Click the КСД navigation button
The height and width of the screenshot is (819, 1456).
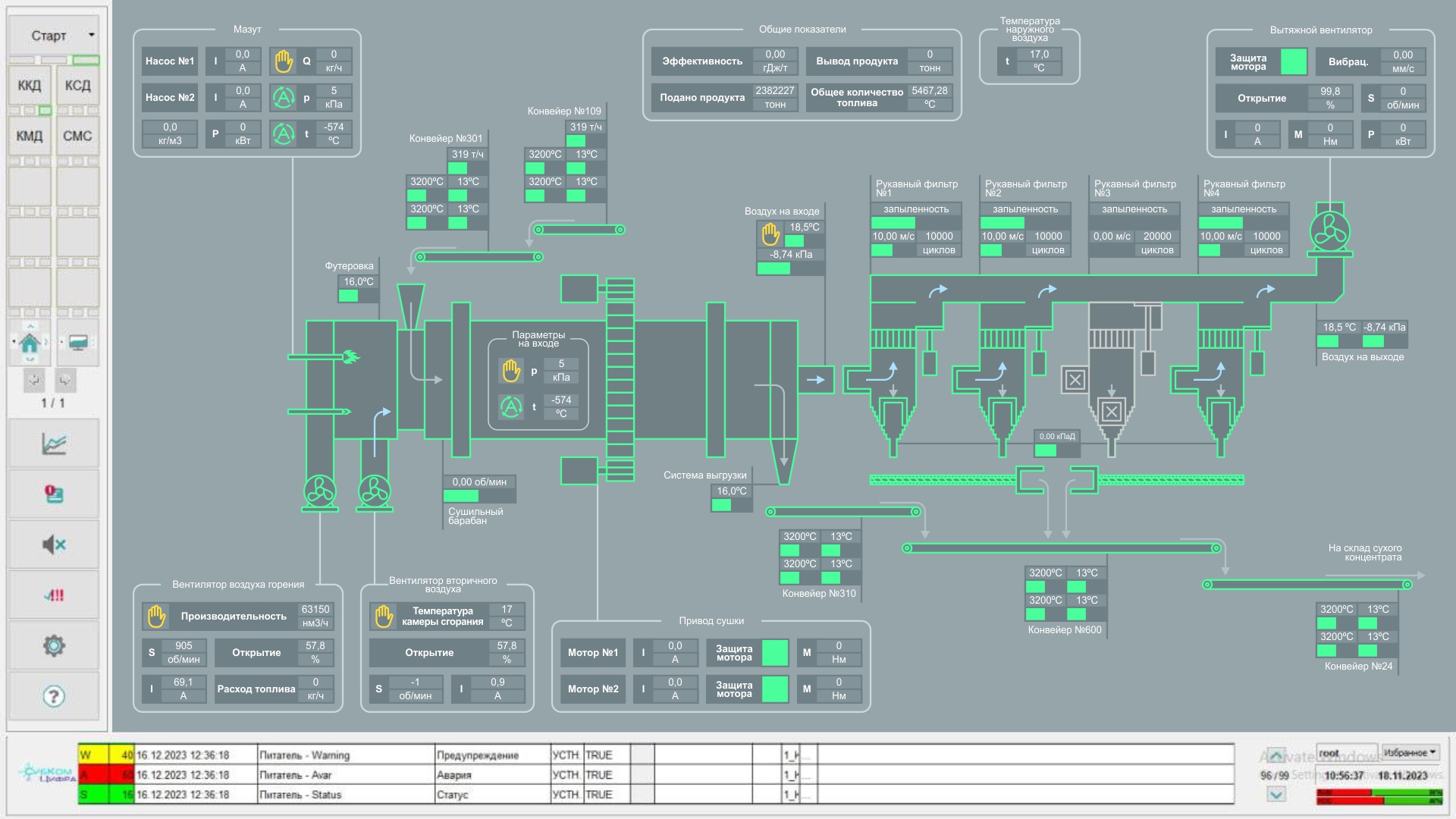click(x=77, y=86)
